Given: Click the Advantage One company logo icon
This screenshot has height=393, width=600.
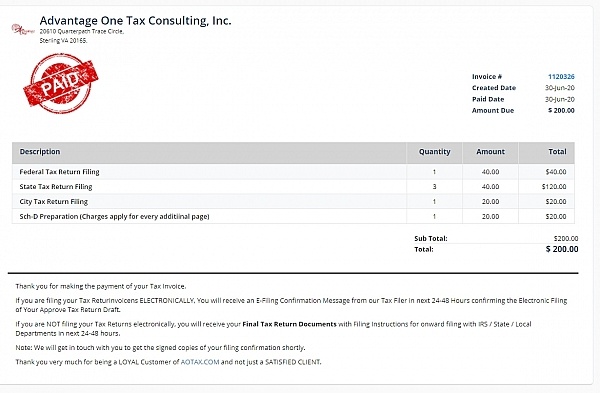Looking at the screenshot, I should click(x=22, y=29).
